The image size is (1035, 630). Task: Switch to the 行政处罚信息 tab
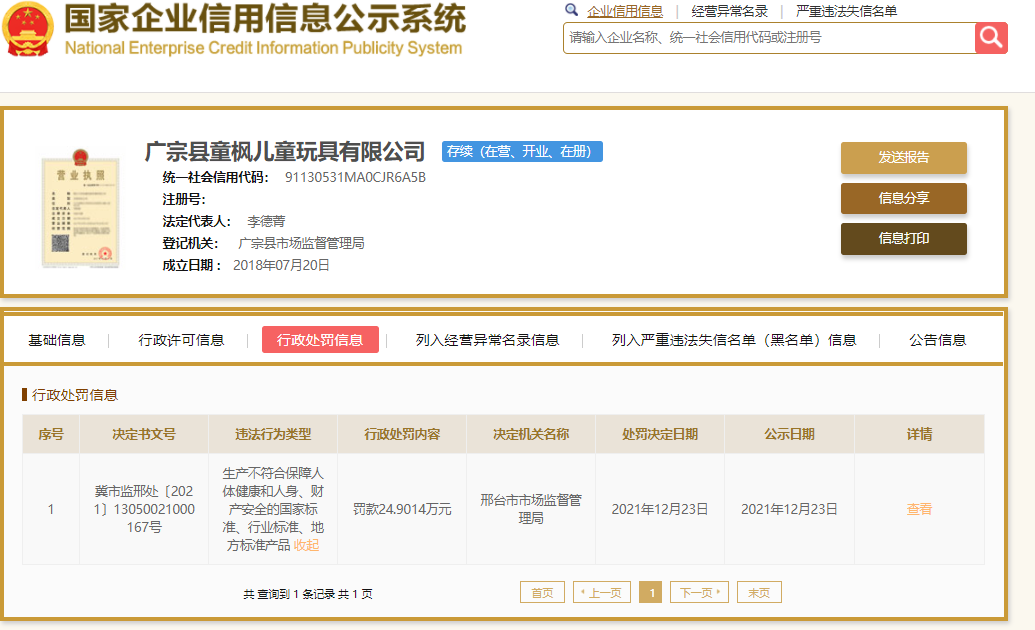[x=320, y=339]
